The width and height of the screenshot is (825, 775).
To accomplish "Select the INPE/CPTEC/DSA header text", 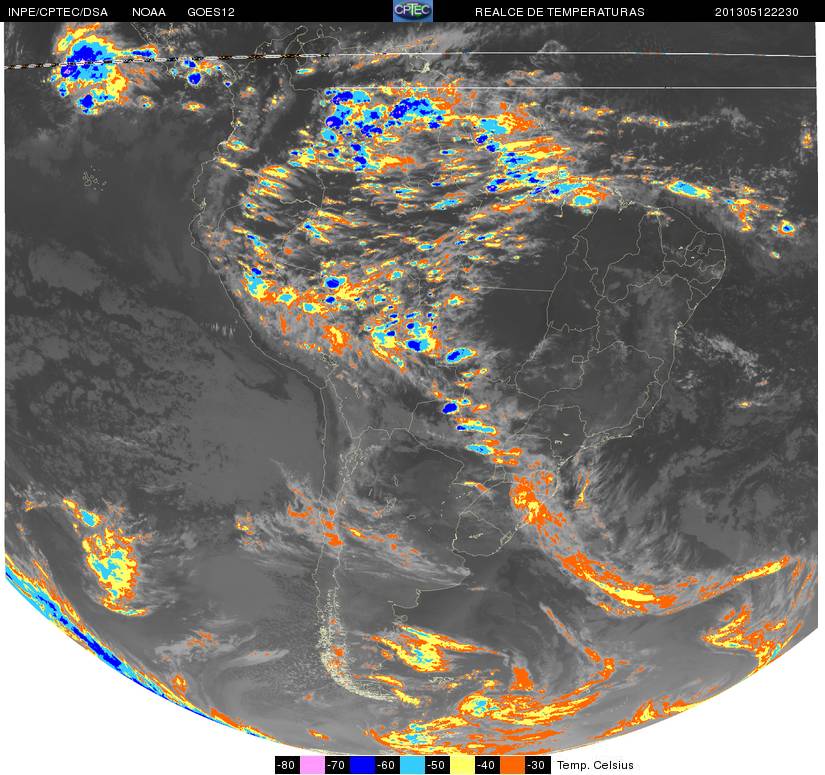I will (58, 12).
